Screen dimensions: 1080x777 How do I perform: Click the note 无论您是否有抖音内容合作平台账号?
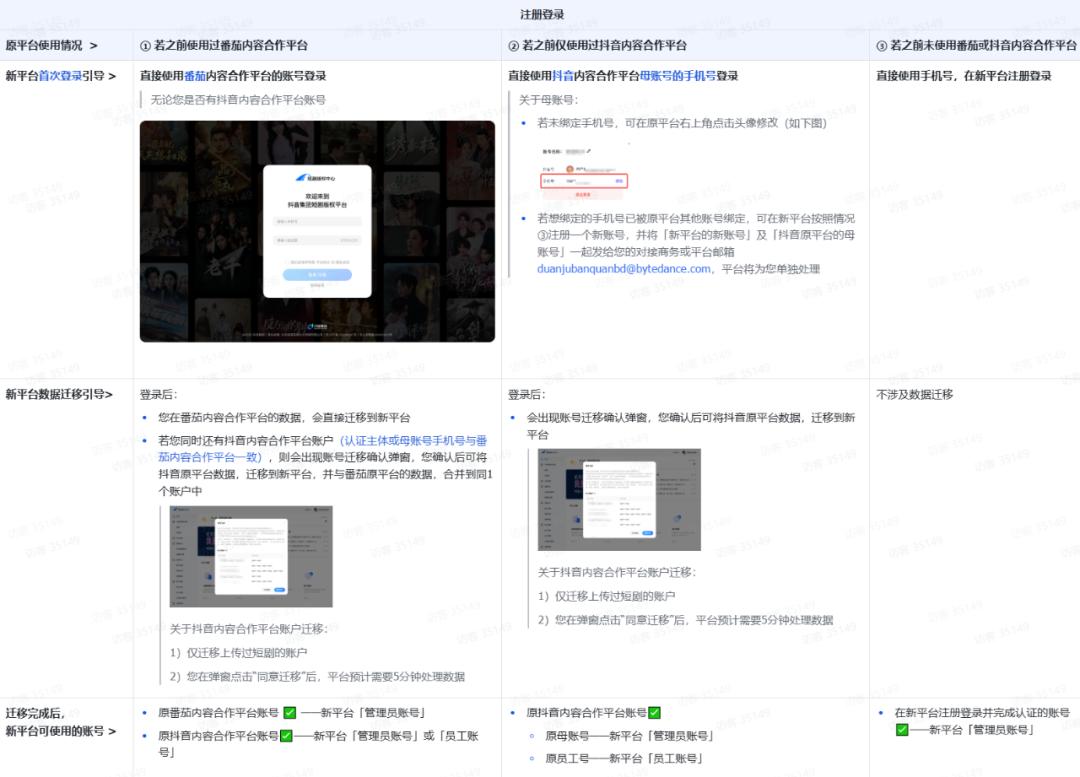tap(238, 100)
